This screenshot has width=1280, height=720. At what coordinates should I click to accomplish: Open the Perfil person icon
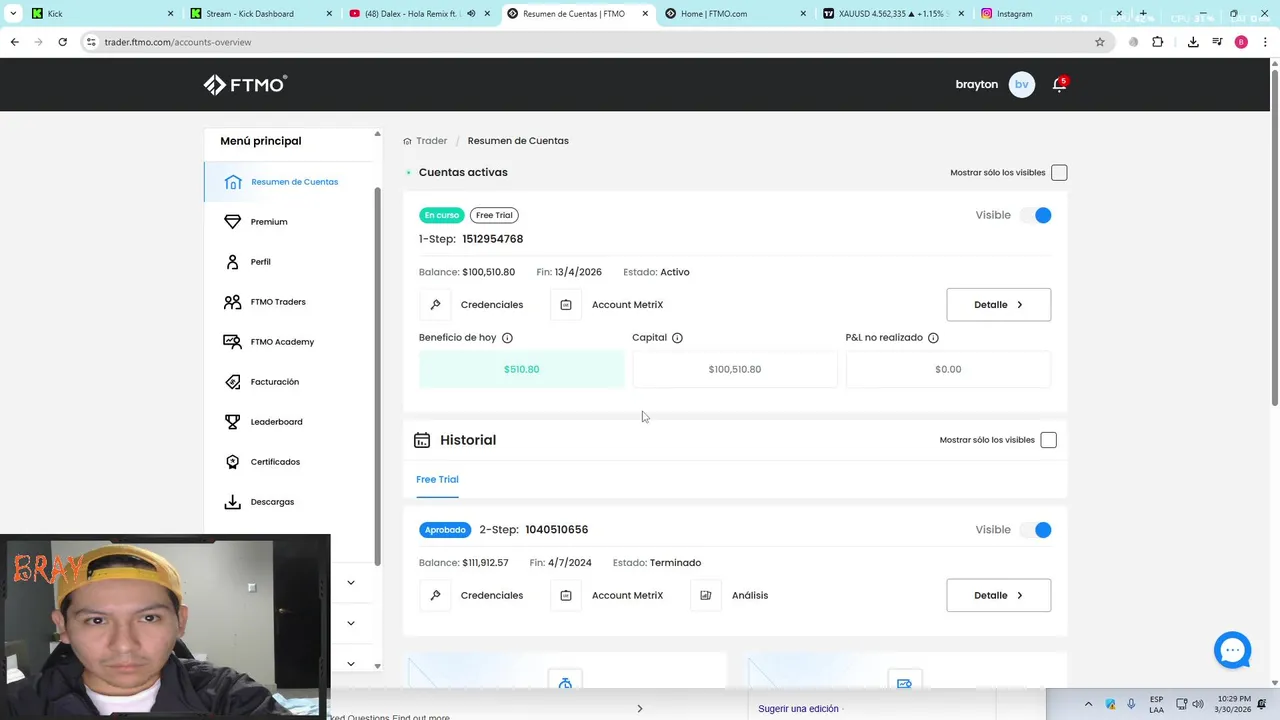tap(233, 262)
